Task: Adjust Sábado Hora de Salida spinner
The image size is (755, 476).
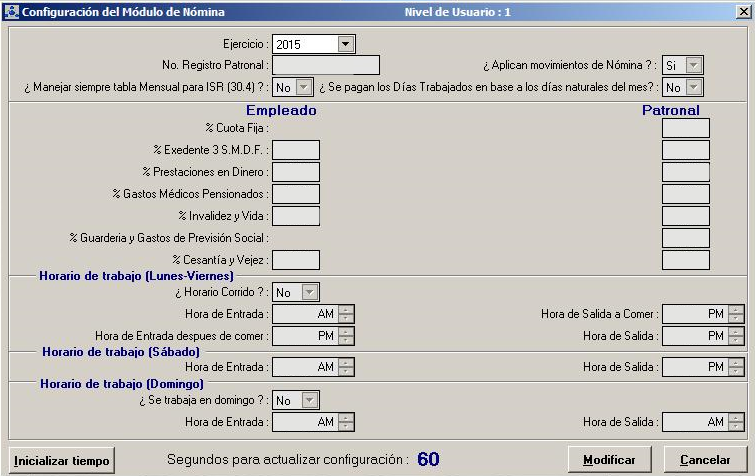Action: (736, 368)
